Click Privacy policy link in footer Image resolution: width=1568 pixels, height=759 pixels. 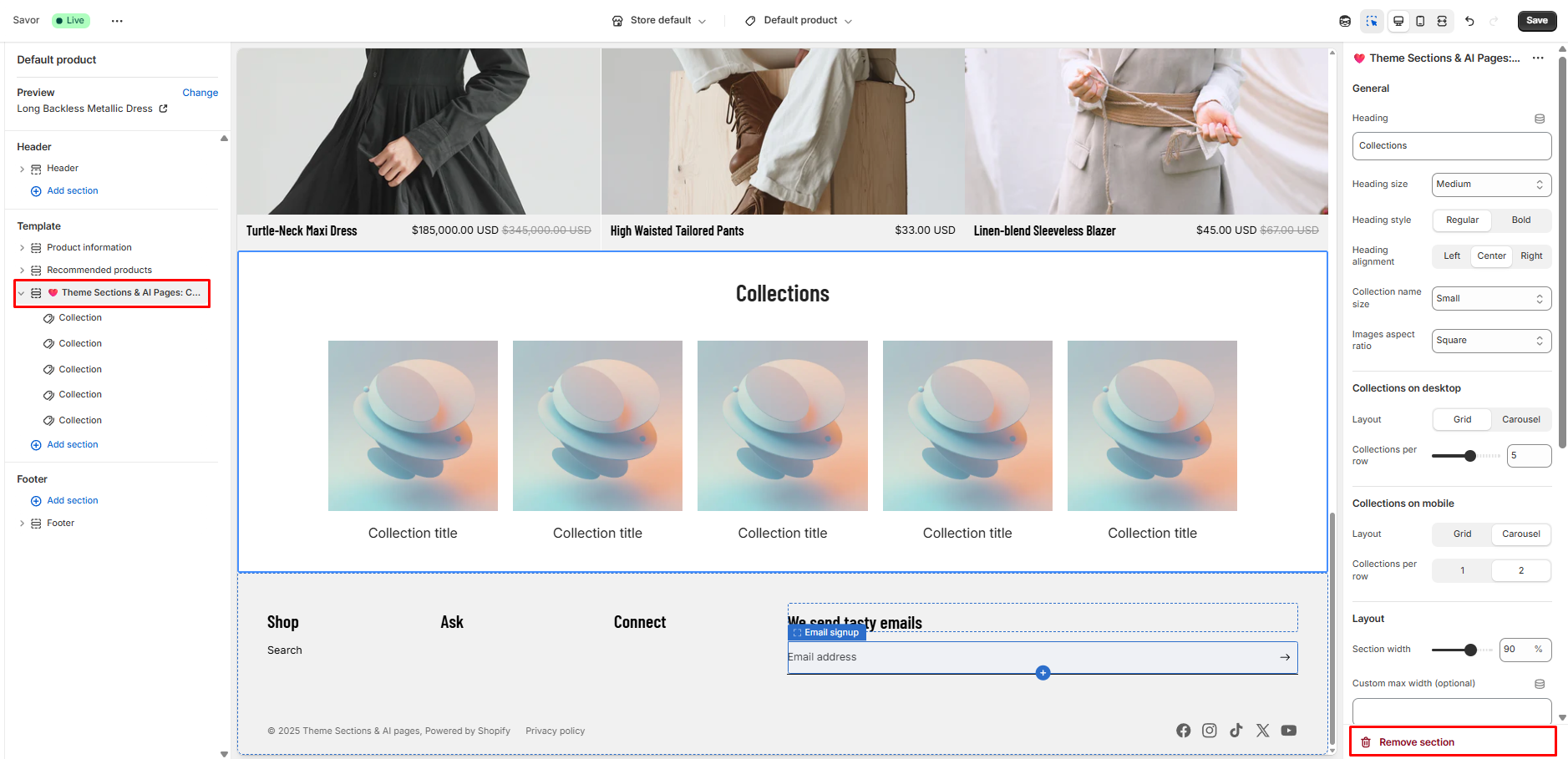point(556,731)
